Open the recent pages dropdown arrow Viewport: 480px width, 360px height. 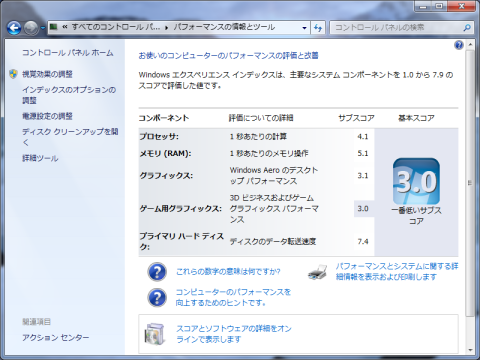point(43,28)
